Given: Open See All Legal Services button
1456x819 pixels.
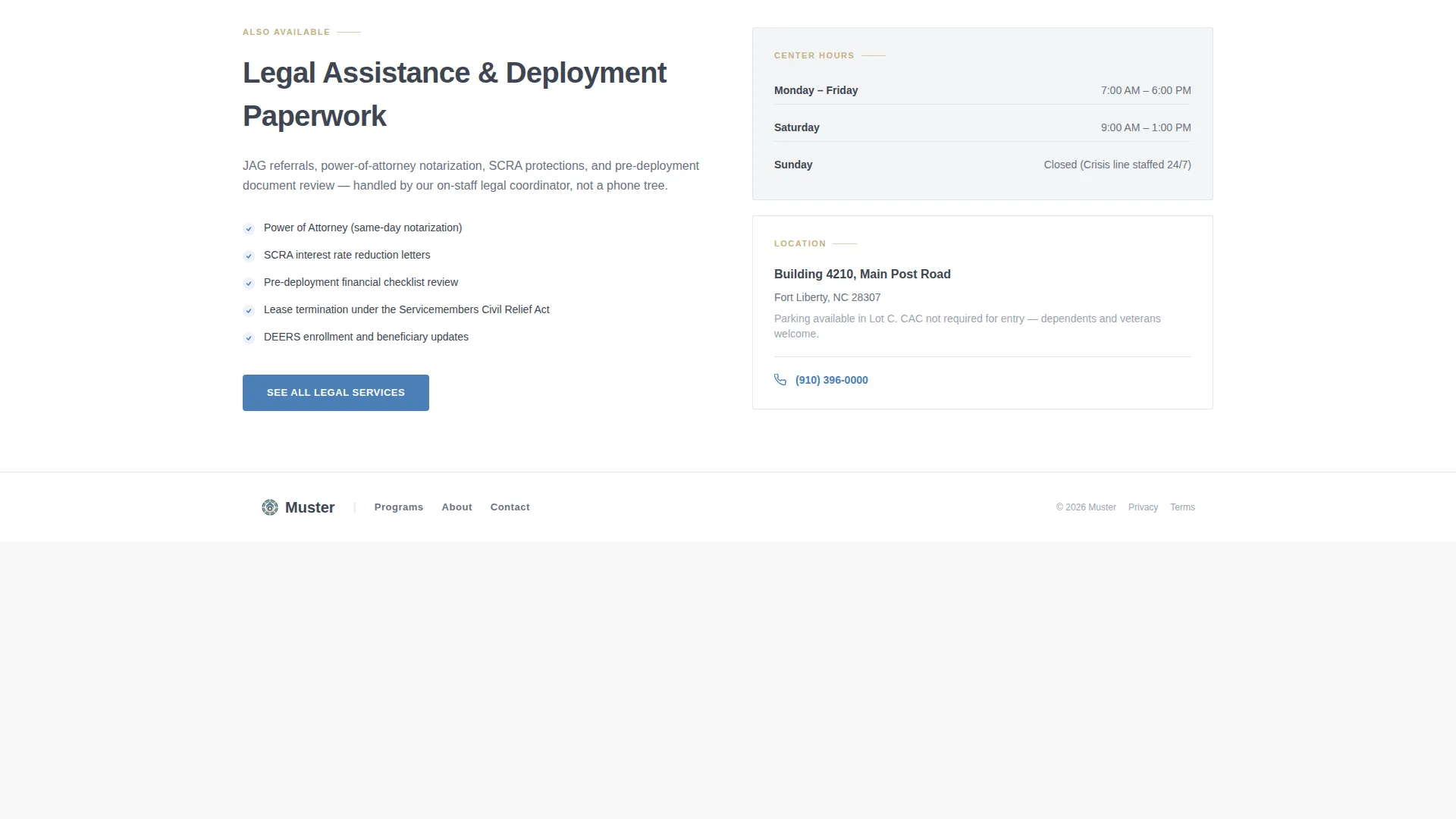Looking at the screenshot, I should 336,393.
